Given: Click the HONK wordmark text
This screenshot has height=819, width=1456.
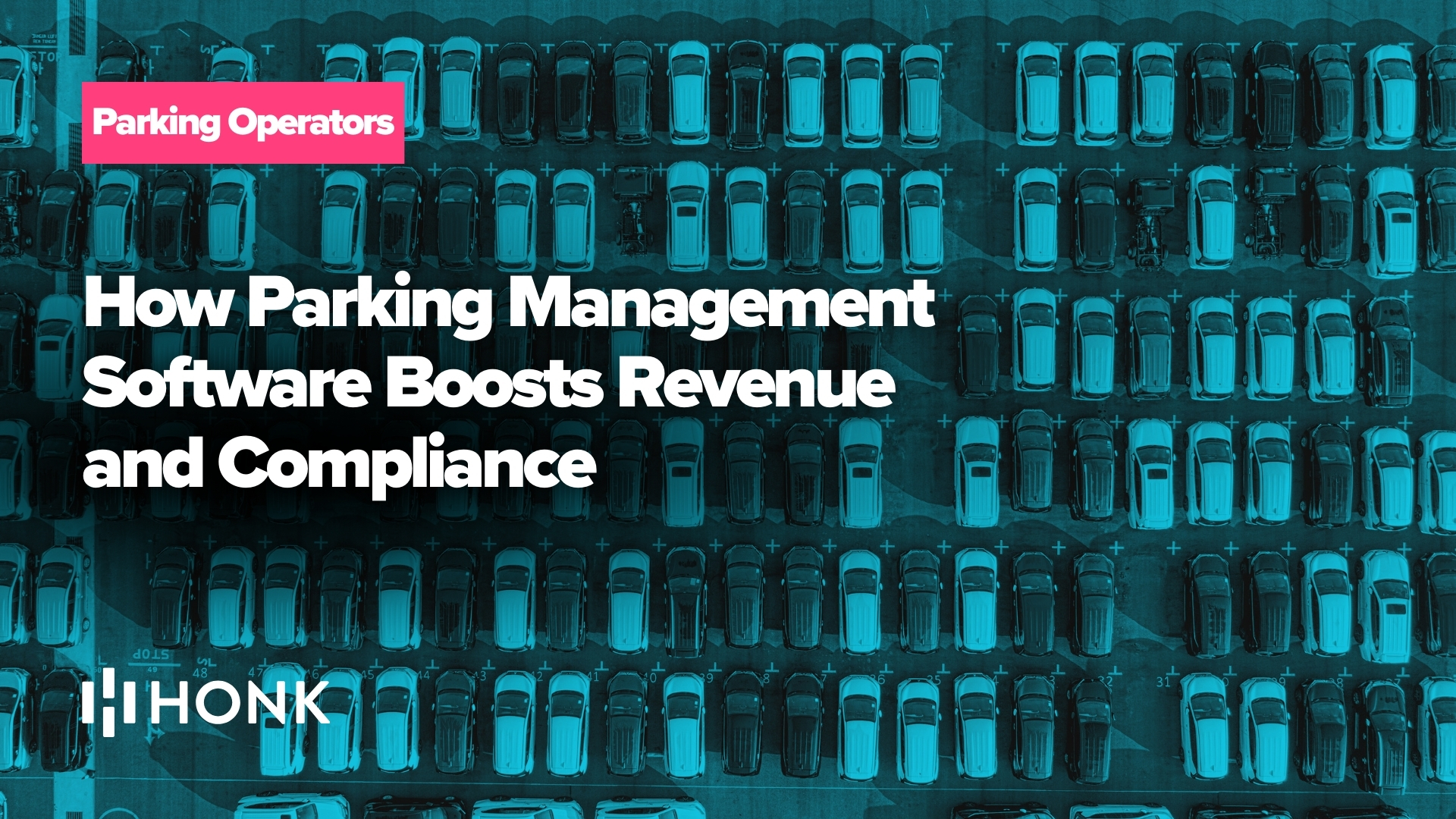Looking at the screenshot, I should tap(240, 702).
